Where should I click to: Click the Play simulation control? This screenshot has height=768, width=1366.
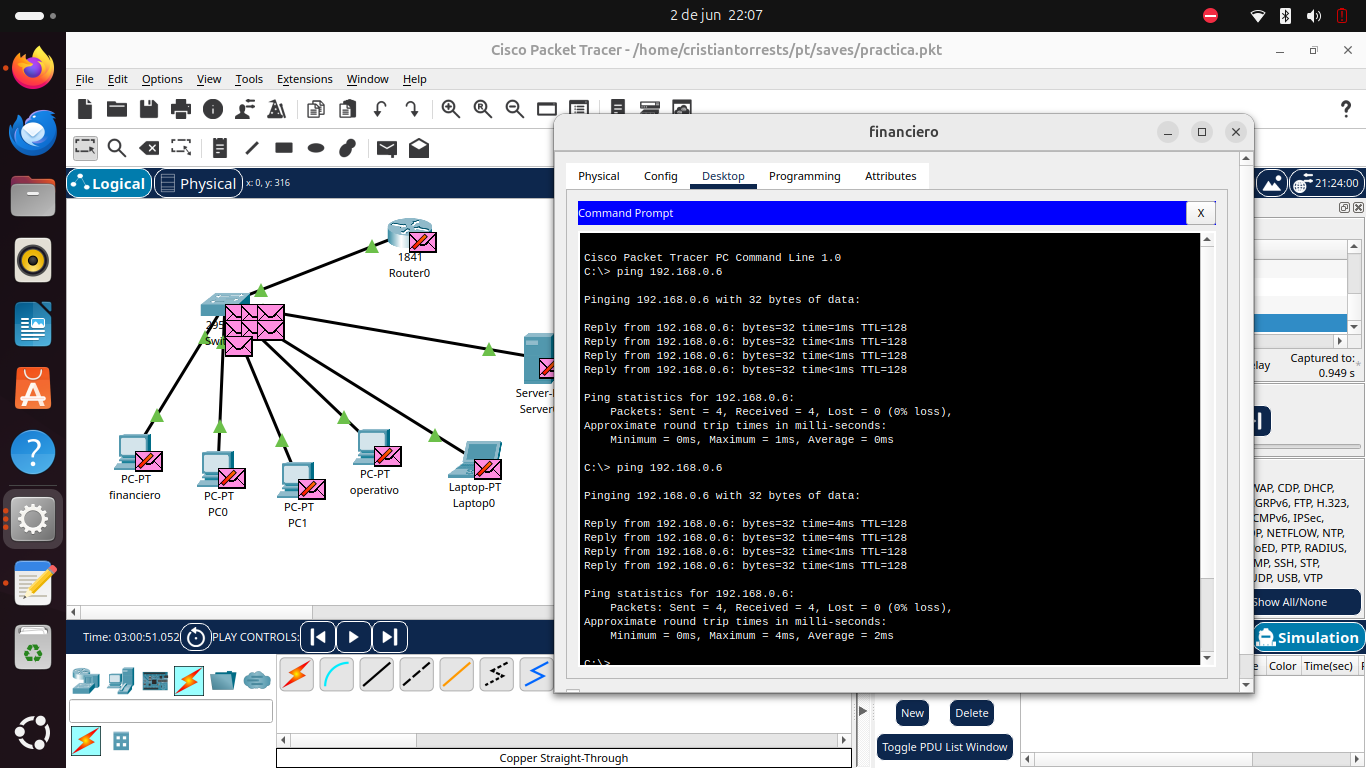coord(354,636)
